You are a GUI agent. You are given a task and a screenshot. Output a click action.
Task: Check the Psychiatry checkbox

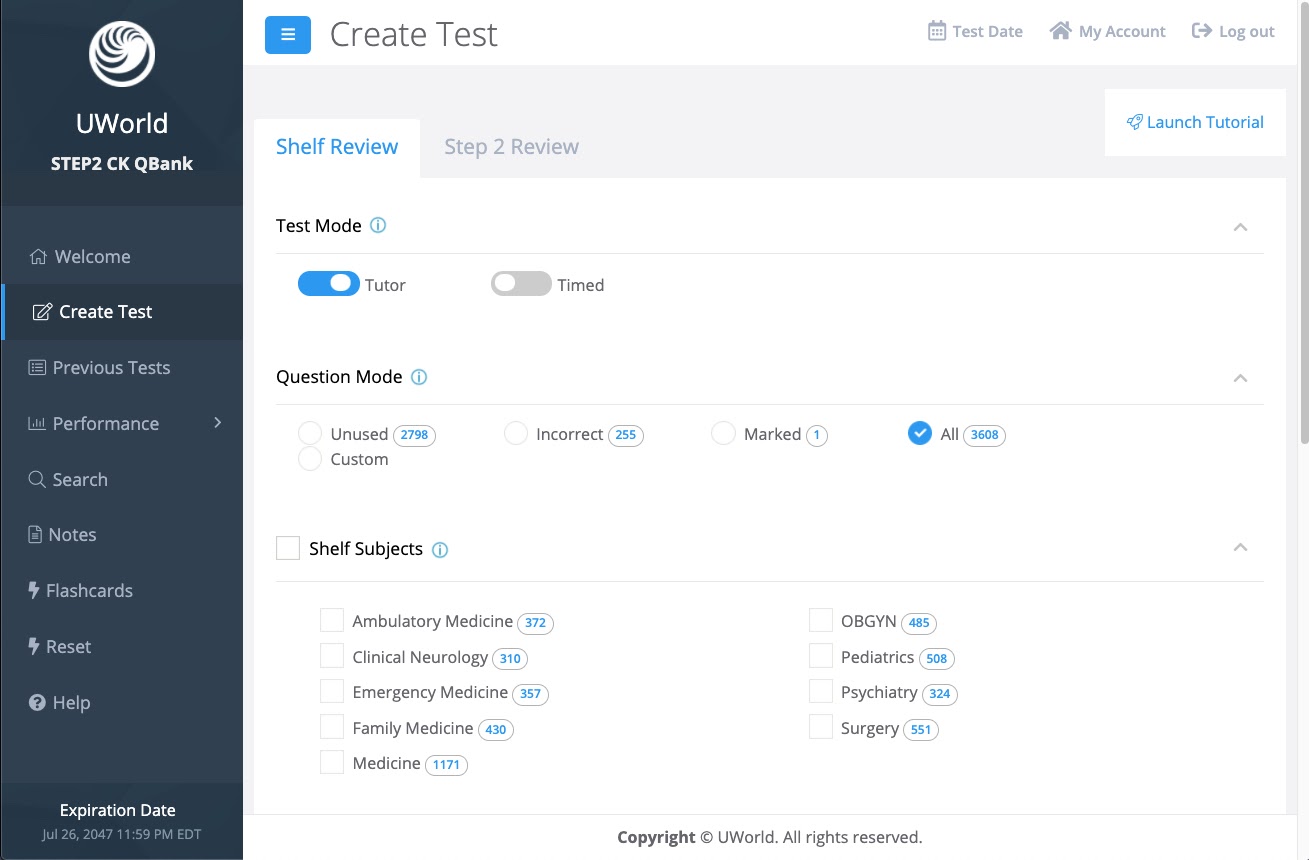(821, 691)
